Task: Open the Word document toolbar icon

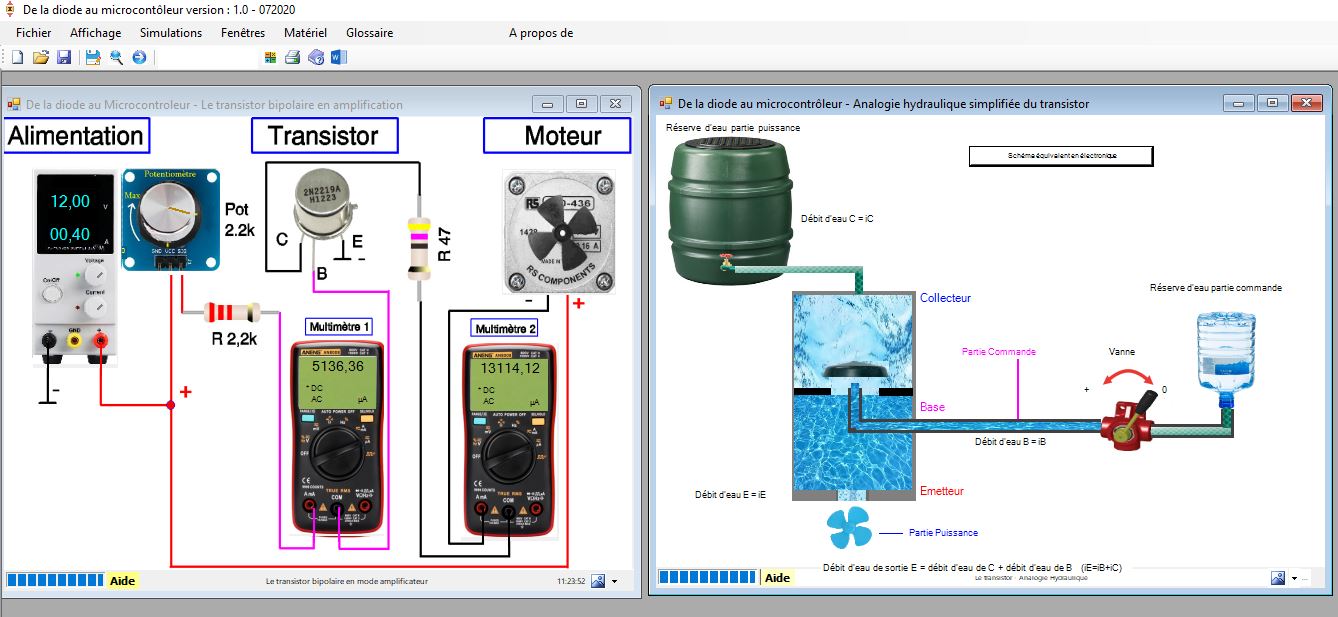Action: click(338, 57)
